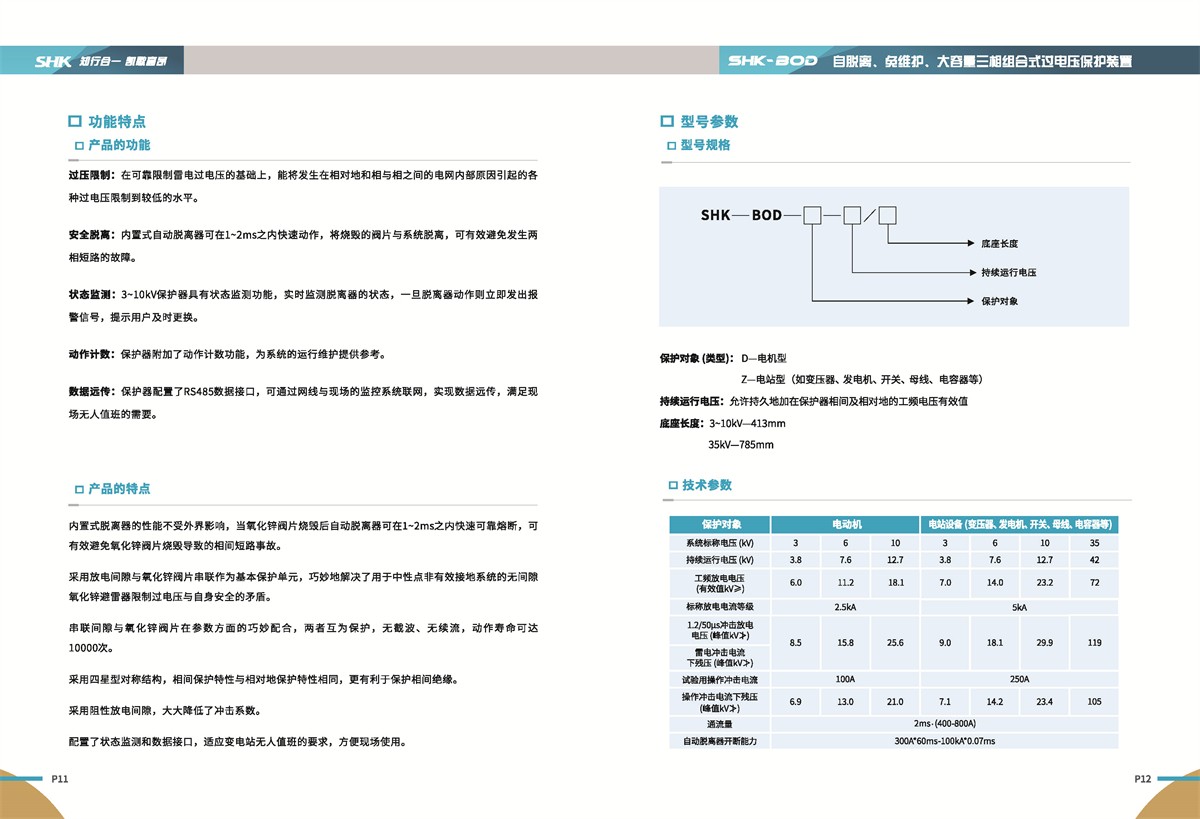
Task: Click the value "3~10kV—413mm"
Action: click(x=747, y=423)
